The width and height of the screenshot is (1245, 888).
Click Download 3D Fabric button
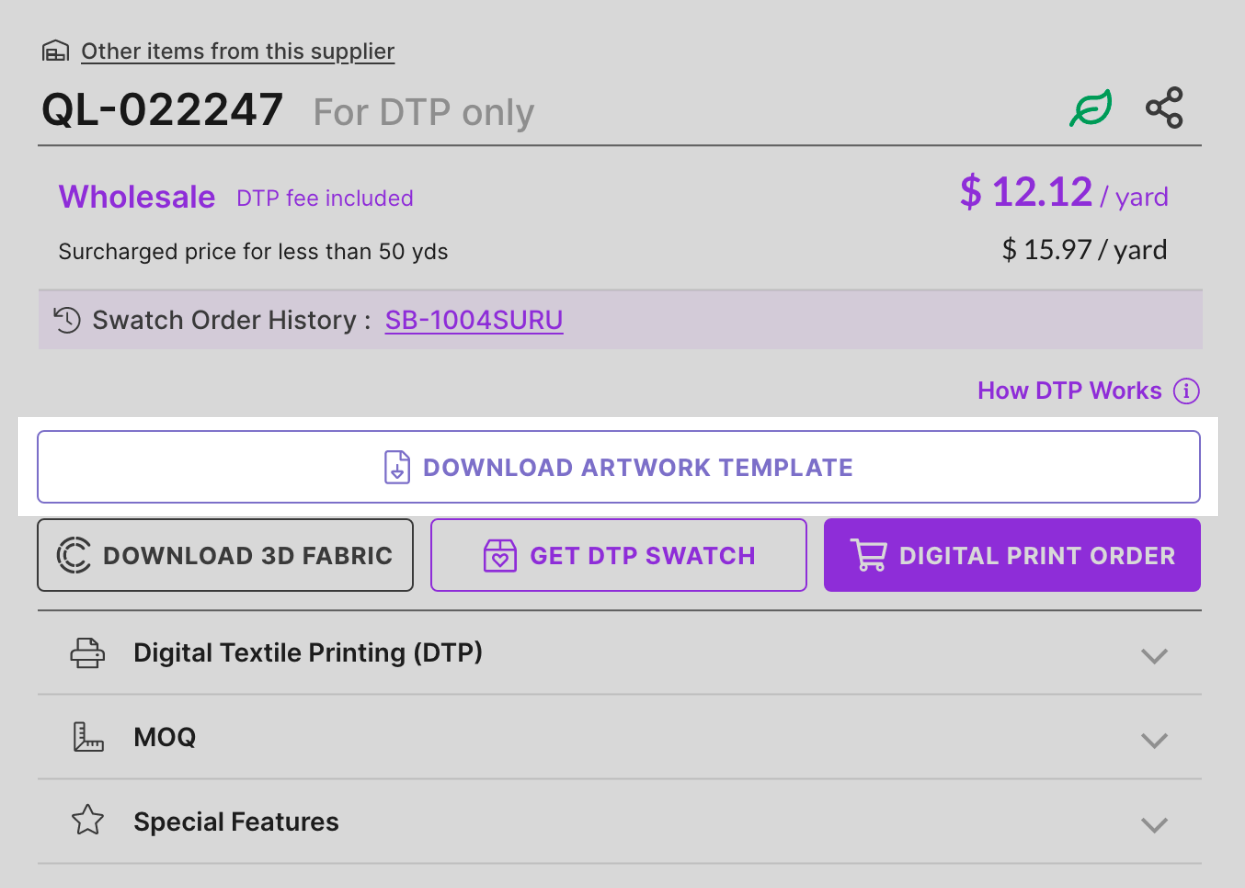225,555
